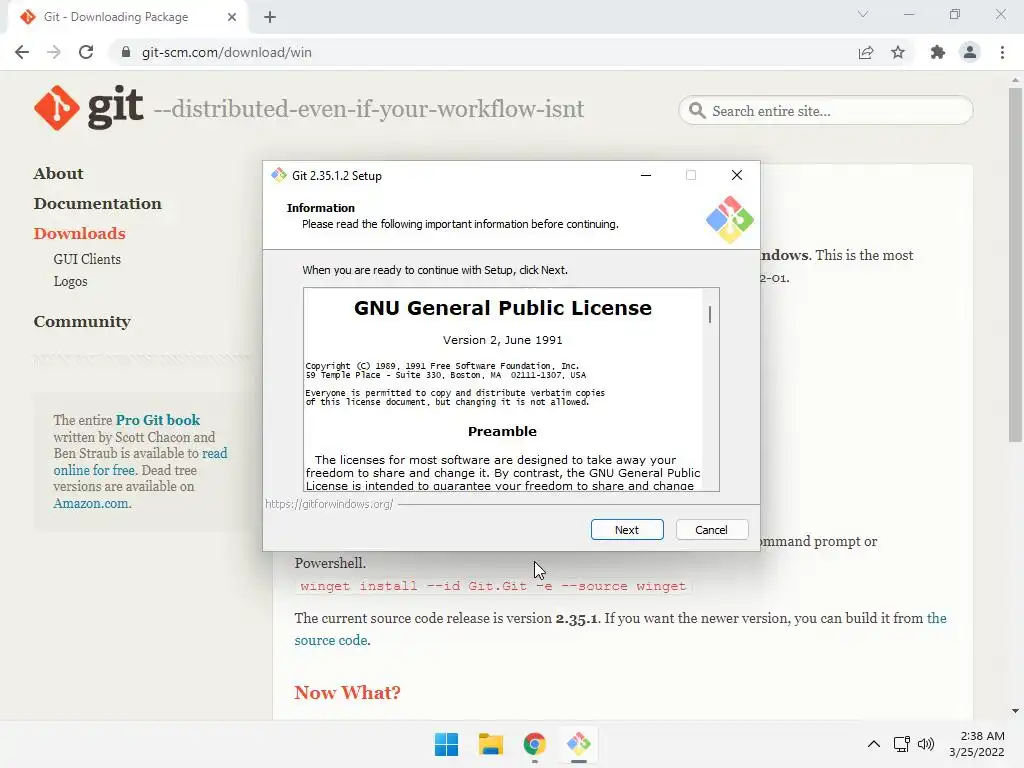Go back in the browser
Viewport: 1024px width, 768px height.
click(22, 52)
